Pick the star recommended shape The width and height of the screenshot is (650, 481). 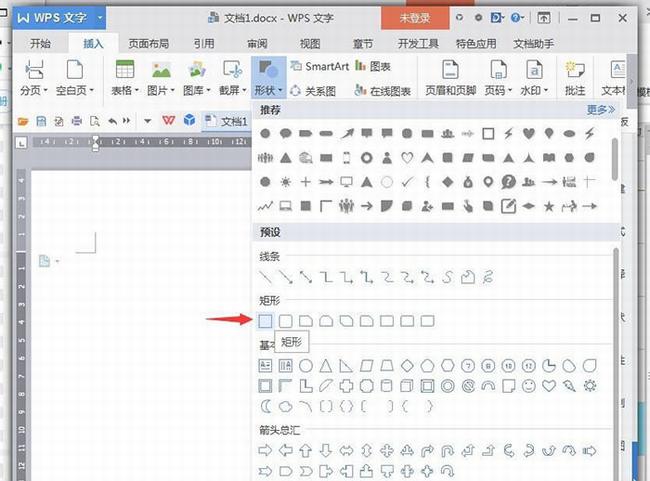(x=549, y=206)
